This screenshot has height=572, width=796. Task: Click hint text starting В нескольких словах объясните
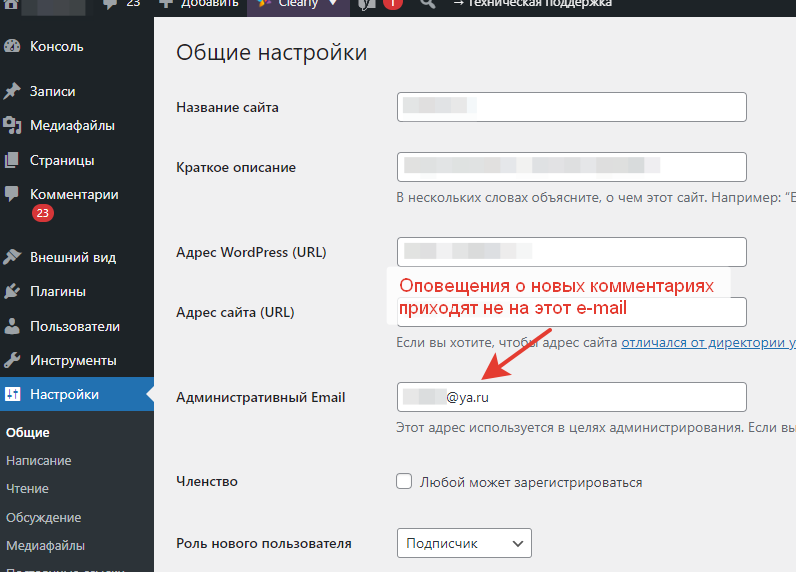pyautogui.click(x=596, y=197)
